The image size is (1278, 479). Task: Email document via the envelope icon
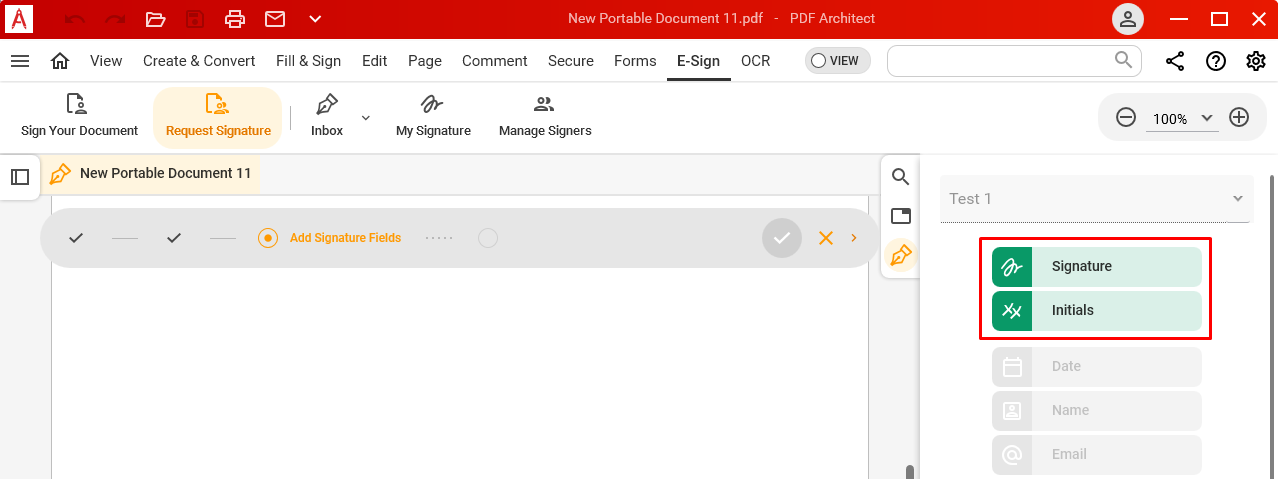[275, 19]
